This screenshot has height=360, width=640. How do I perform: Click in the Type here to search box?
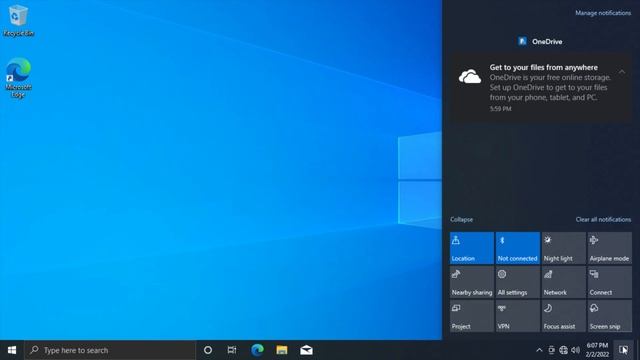tap(110, 350)
